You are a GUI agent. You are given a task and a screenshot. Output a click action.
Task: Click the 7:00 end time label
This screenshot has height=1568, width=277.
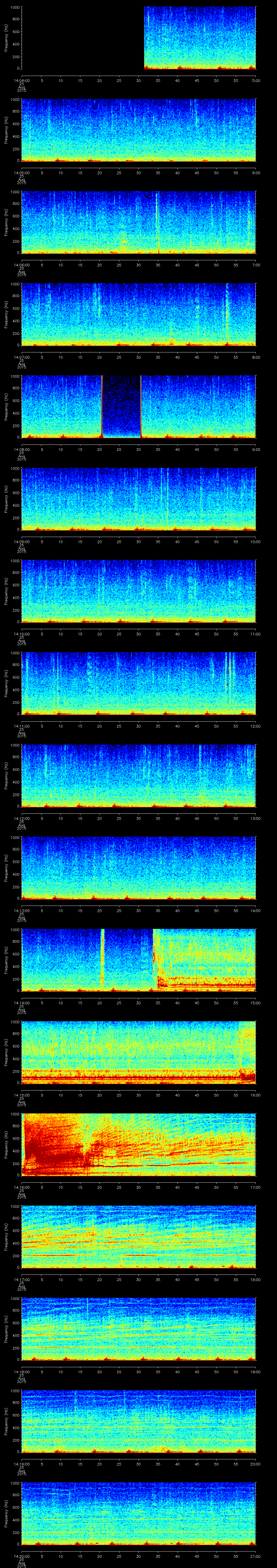coord(256,265)
